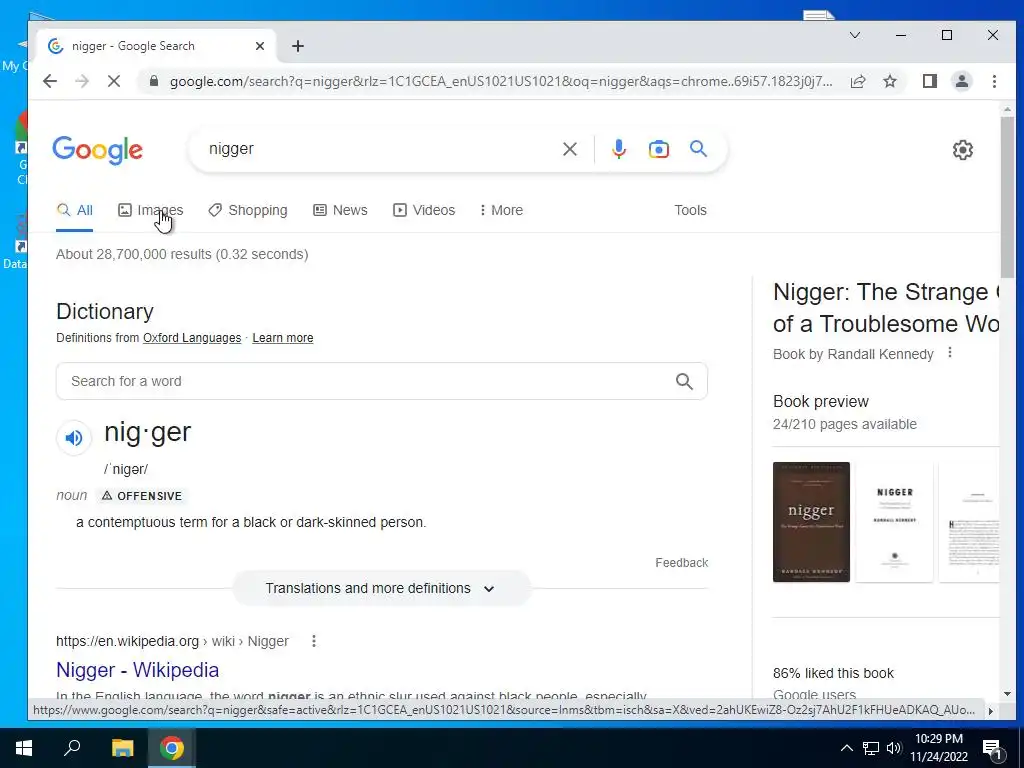Close the Google Search browser tab
The height and width of the screenshot is (768, 1024).
pyautogui.click(x=259, y=46)
